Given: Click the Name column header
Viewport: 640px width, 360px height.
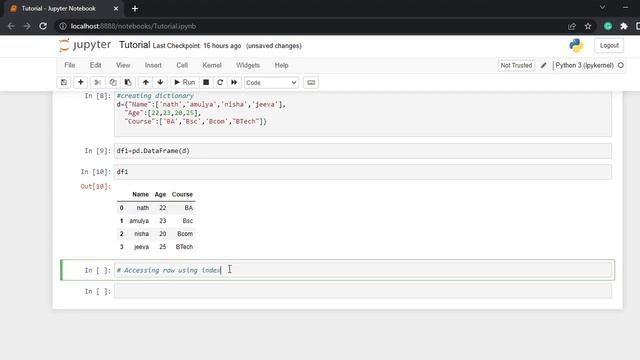Looking at the screenshot, I should 140,194.
